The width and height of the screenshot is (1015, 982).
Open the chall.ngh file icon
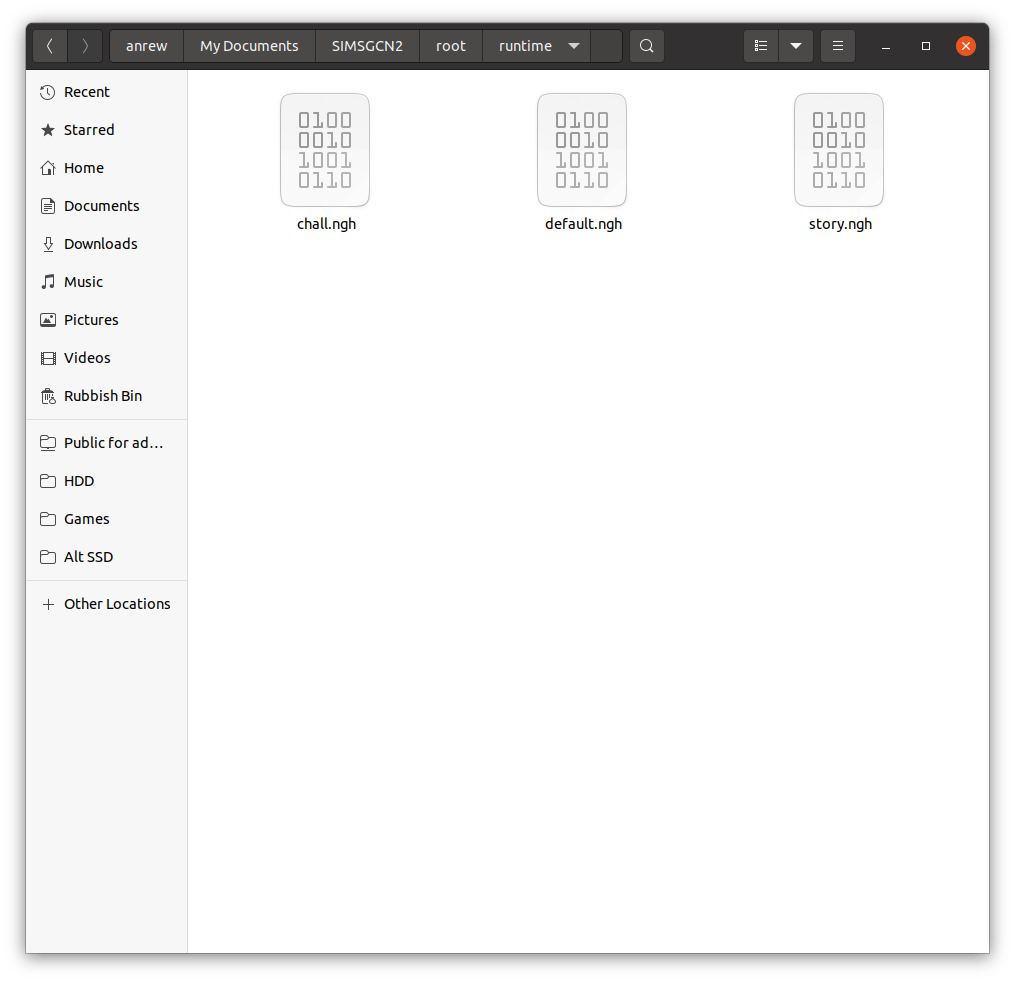click(325, 151)
